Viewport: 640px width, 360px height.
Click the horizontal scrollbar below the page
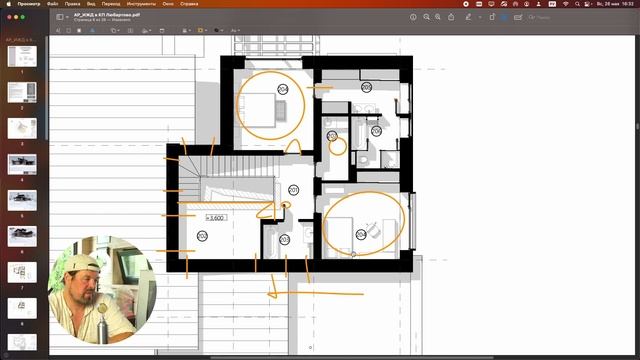coord(351,358)
